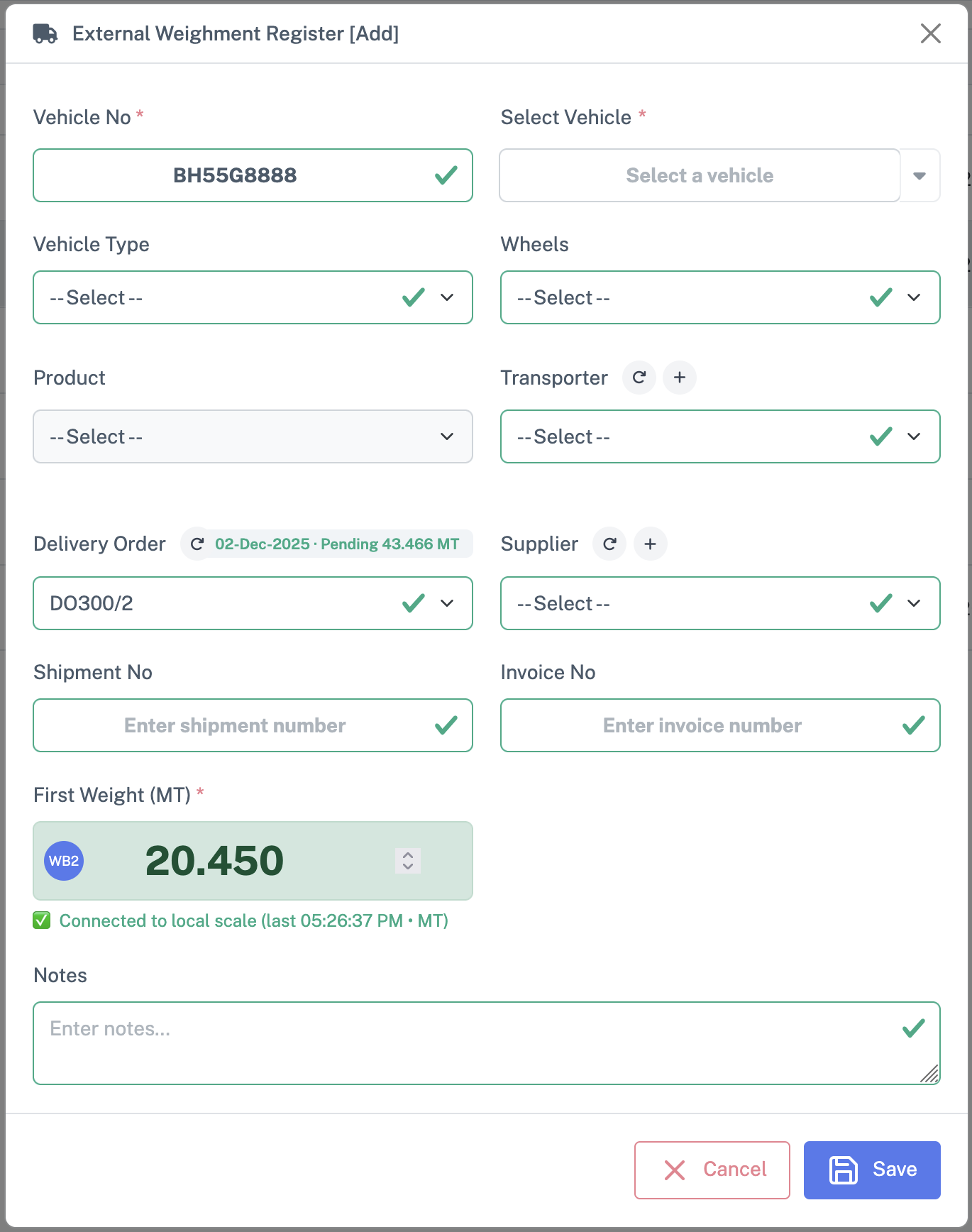Image resolution: width=972 pixels, height=1232 pixels.
Task: Click the truck icon in dialog header
Action: (x=45, y=33)
